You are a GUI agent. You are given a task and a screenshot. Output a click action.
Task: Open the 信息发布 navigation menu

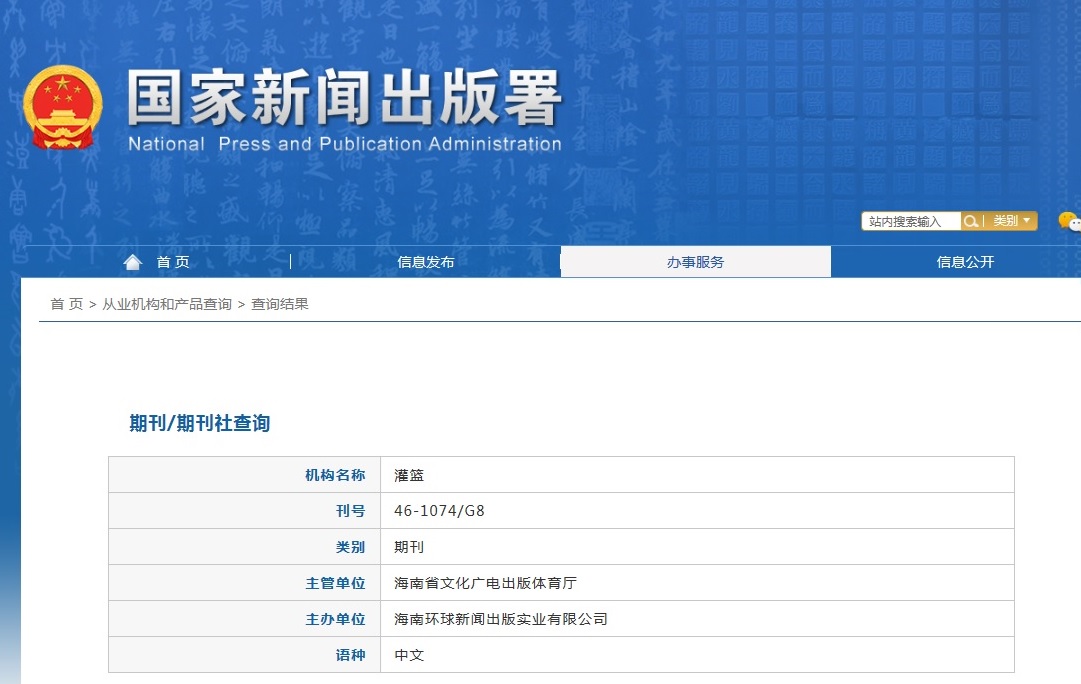pyautogui.click(x=424, y=261)
